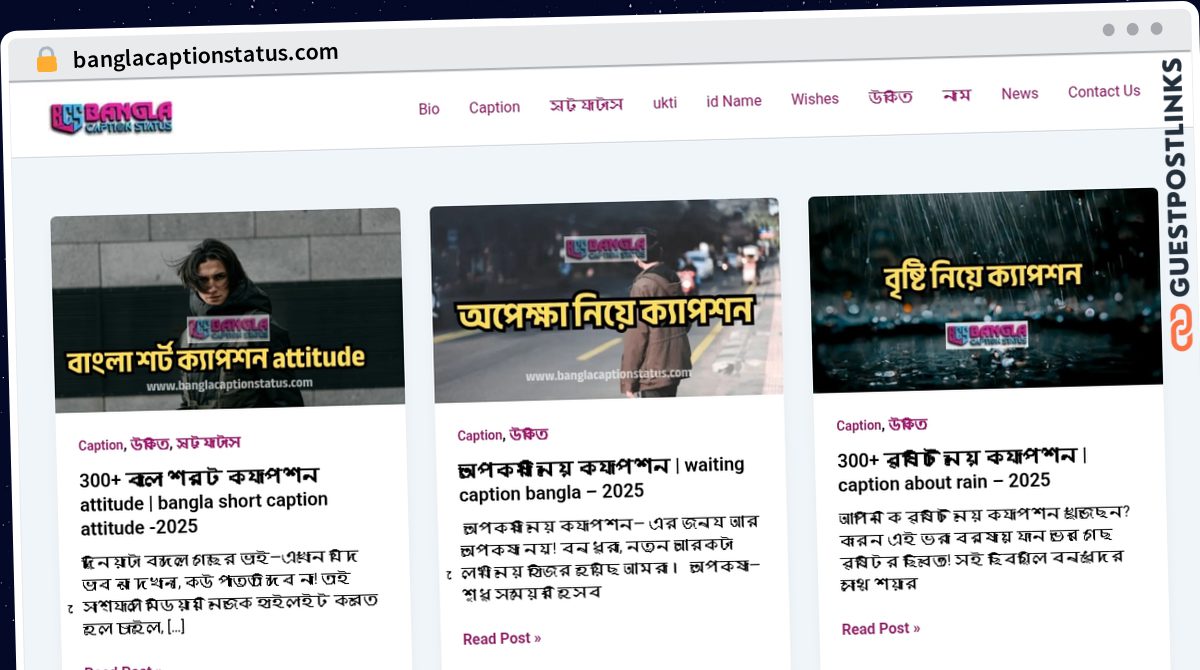Open the waiting caption post thumbnail
Screen dimensions: 1200x670
[606, 300]
